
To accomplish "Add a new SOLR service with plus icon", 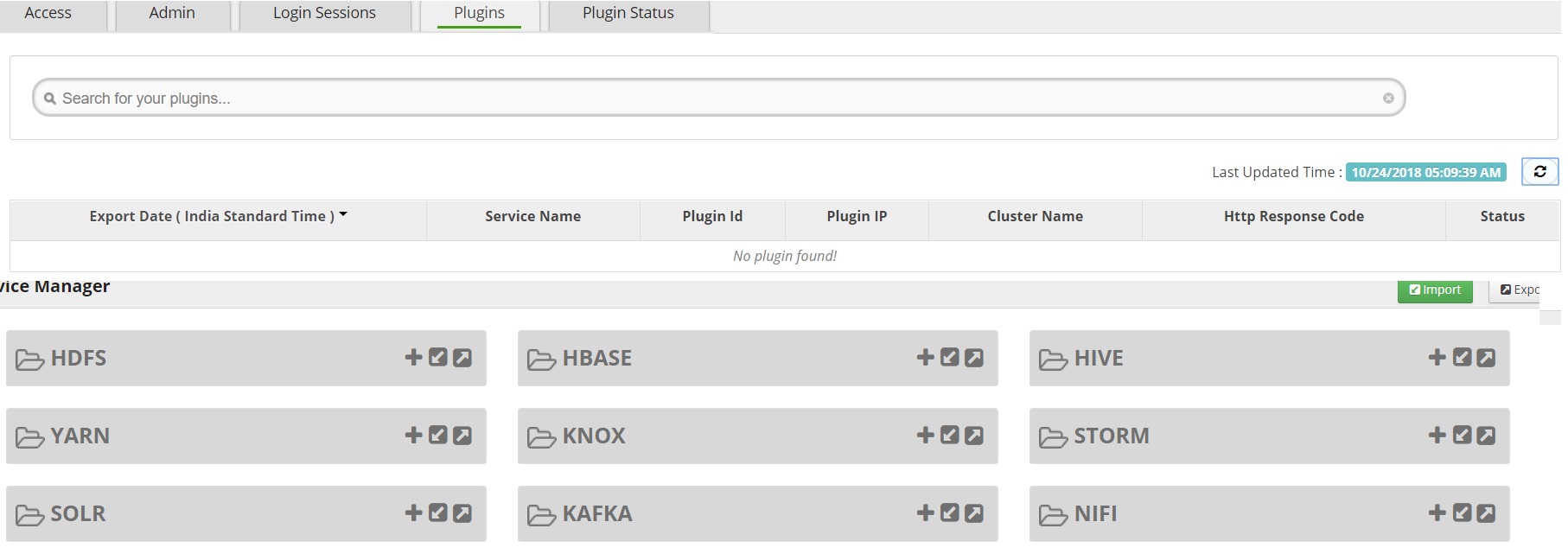I will tap(414, 513).
